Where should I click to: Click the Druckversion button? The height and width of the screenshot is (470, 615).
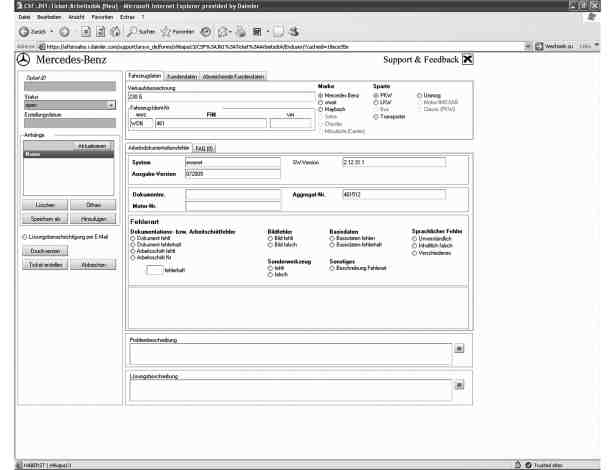[x=45, y=251]
